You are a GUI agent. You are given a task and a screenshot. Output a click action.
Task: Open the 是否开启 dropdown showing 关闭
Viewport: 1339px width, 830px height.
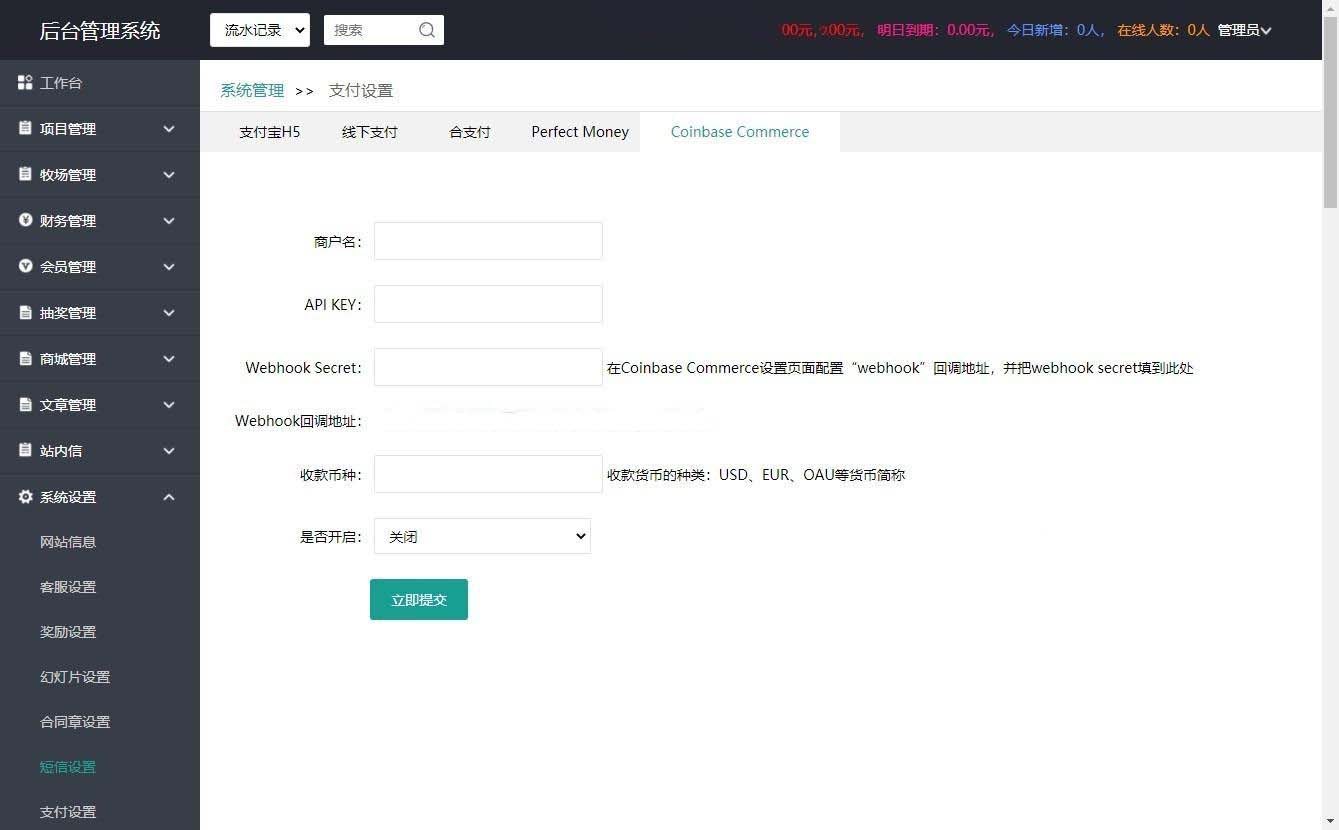coord(482,536)
